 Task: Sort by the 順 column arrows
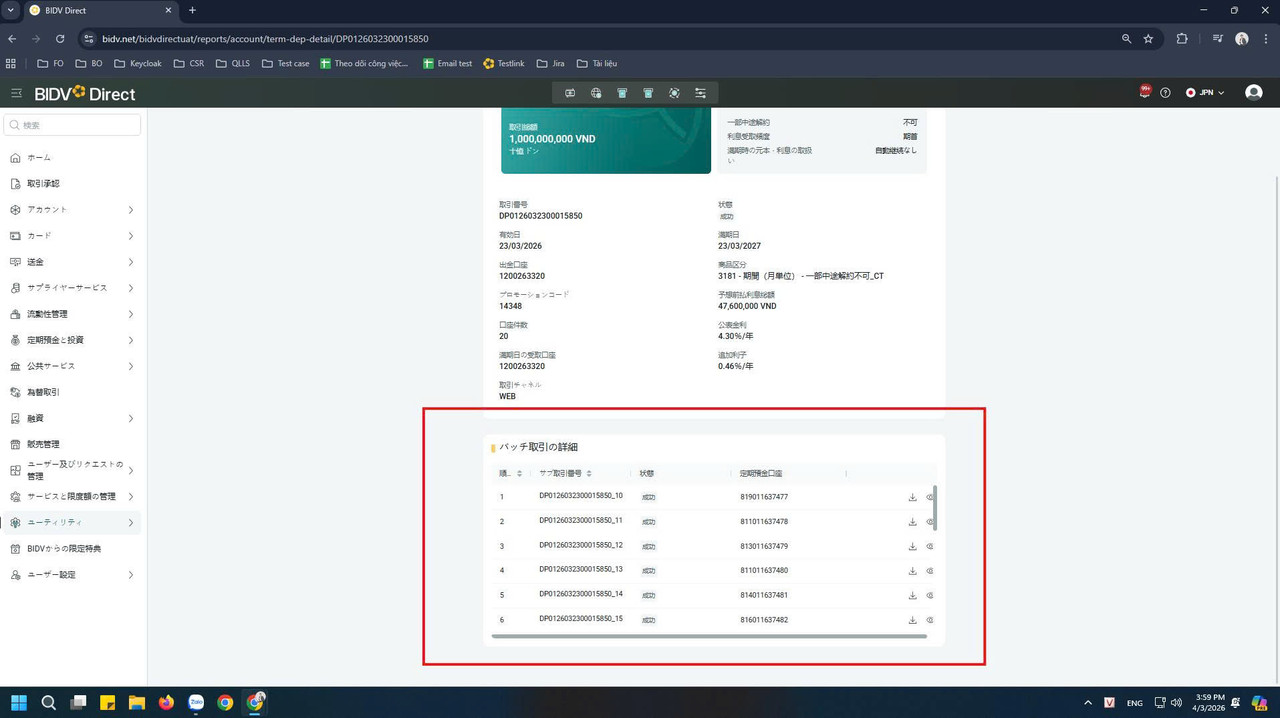coord(519,473)
